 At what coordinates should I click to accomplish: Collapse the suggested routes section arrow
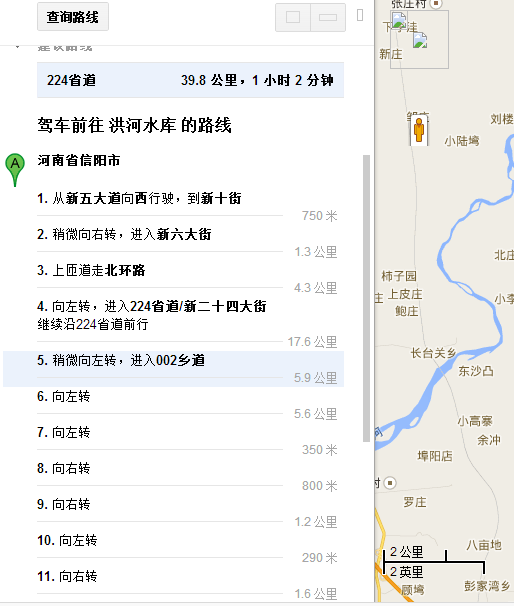pos(17,47)
